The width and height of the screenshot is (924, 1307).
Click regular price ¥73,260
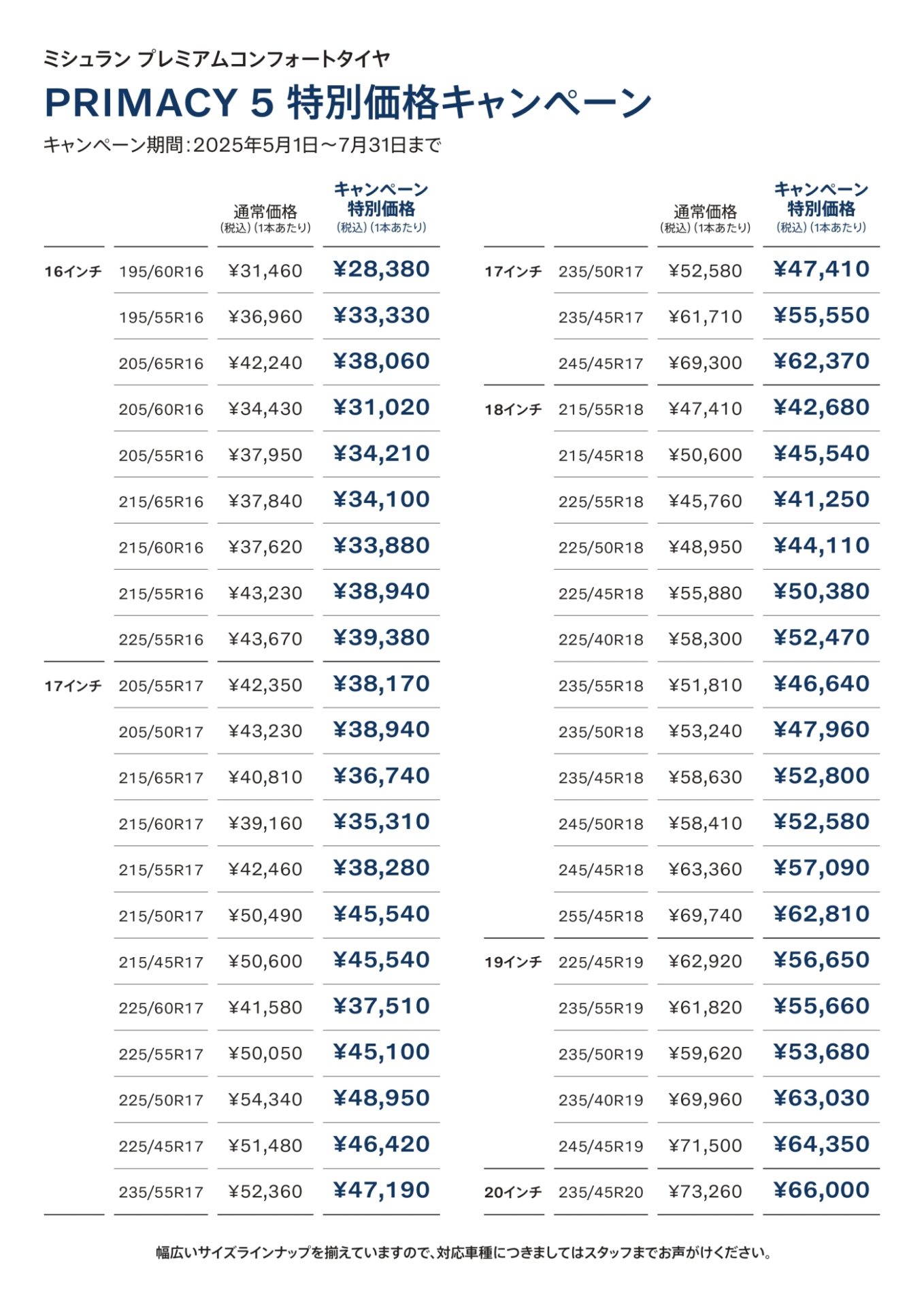click(706, 1191)
